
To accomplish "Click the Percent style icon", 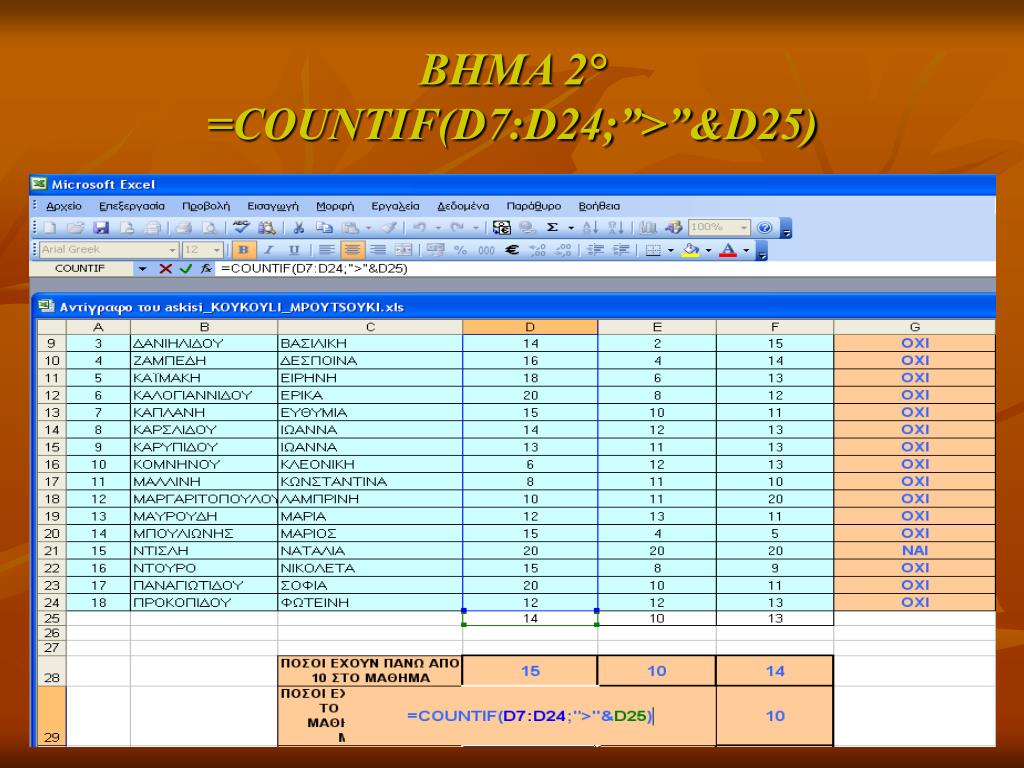I will click(x=460, y=250).
